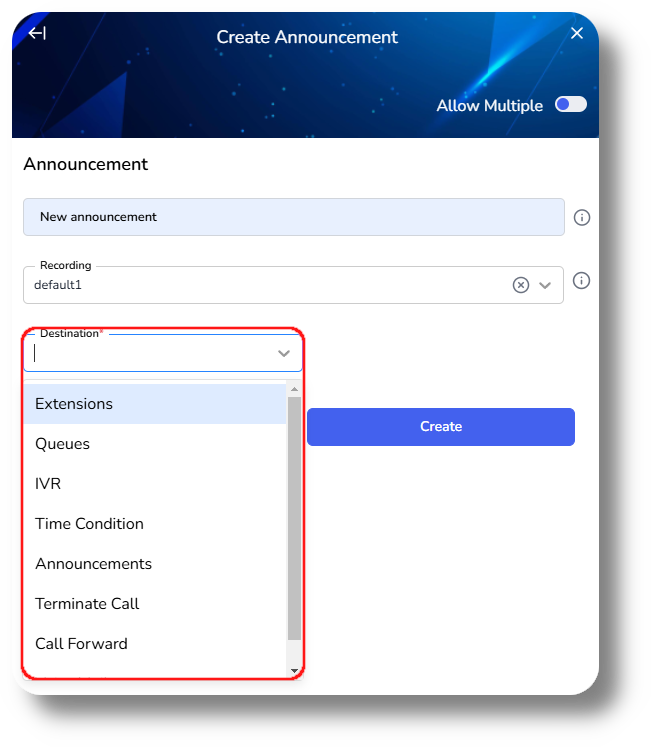Click scrollbar up arrow in destination list
This screenshot has width=651, height=747.
pyautogui.click(x=295, y=389)
